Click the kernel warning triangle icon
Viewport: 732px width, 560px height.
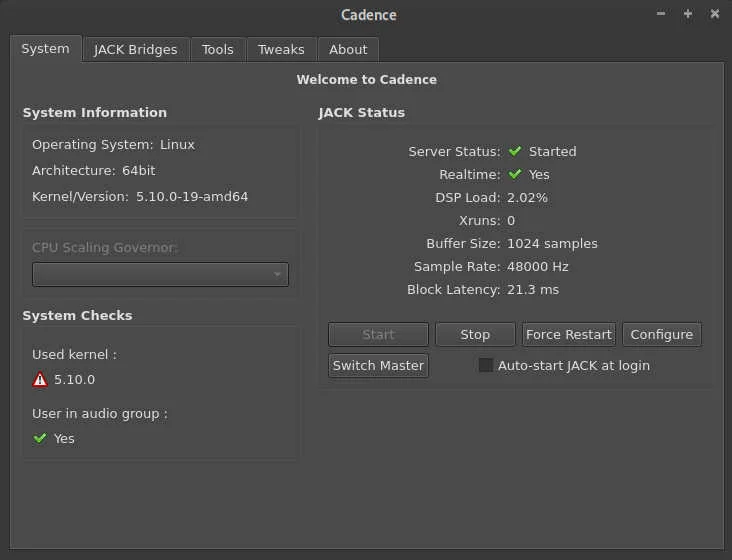click(40, 379)
